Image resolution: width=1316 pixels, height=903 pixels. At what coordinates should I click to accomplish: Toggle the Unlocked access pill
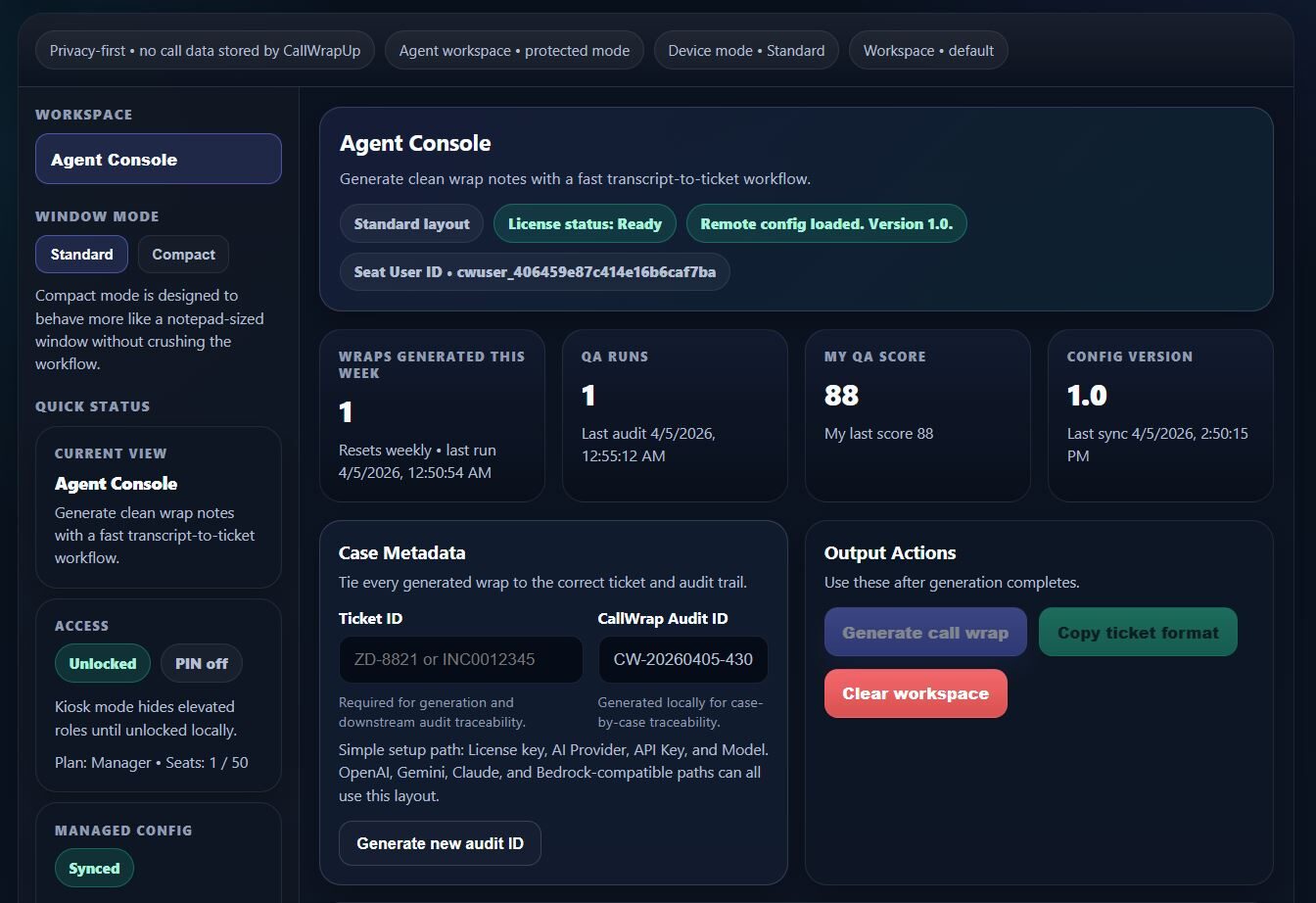[x=103, y=663]
